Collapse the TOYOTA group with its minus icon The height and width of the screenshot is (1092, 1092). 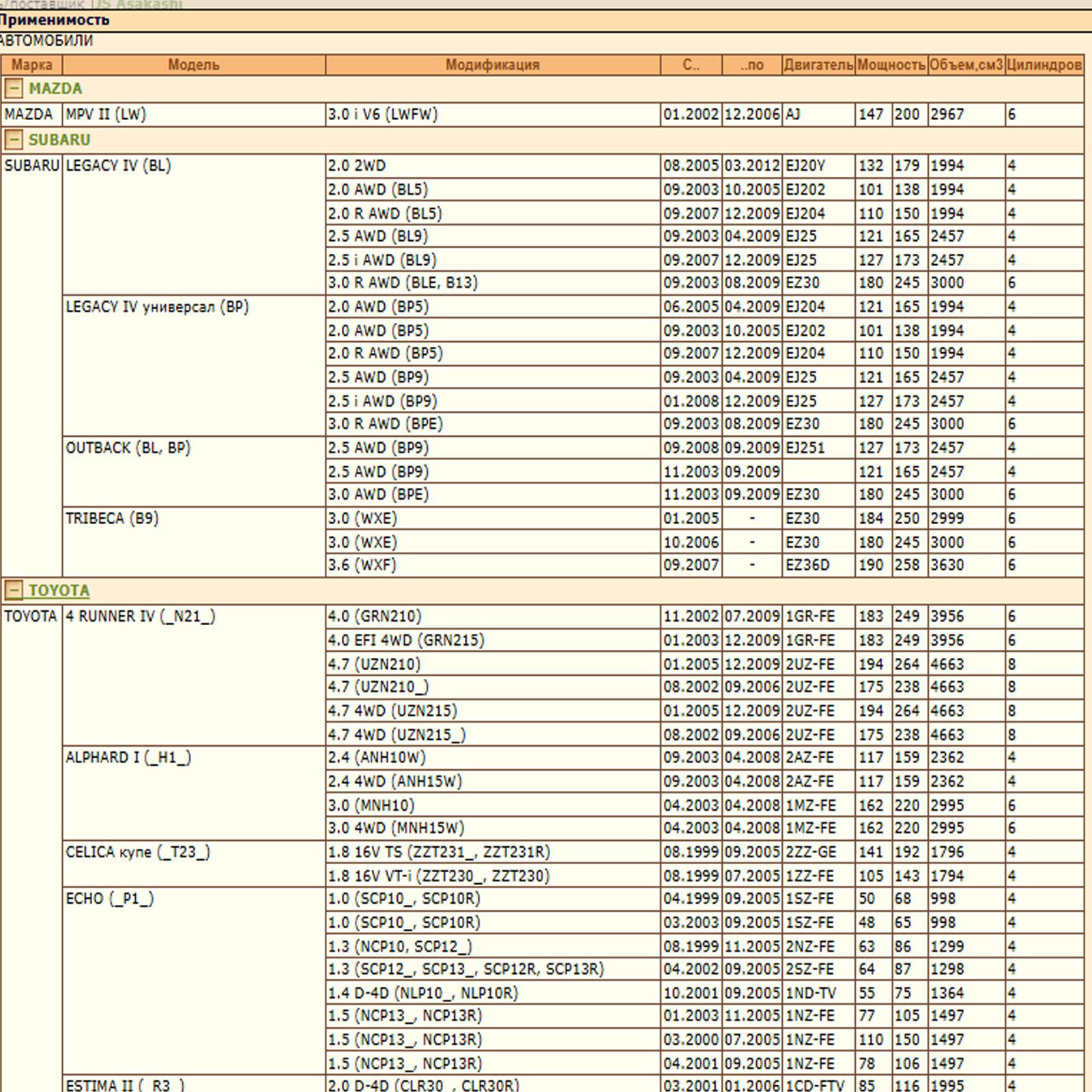pos(13,590)
